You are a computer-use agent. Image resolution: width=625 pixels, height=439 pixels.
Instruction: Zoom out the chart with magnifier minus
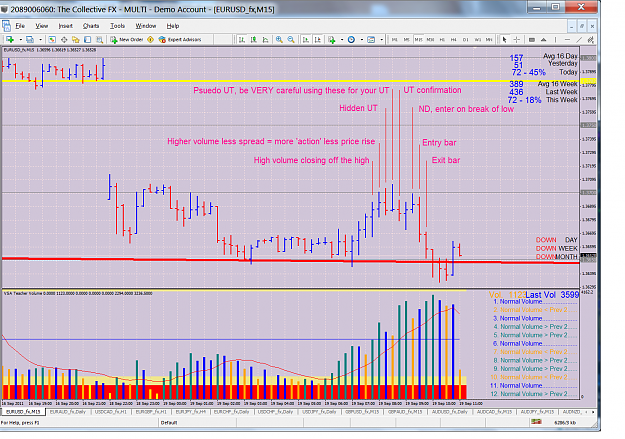point(291,39)
